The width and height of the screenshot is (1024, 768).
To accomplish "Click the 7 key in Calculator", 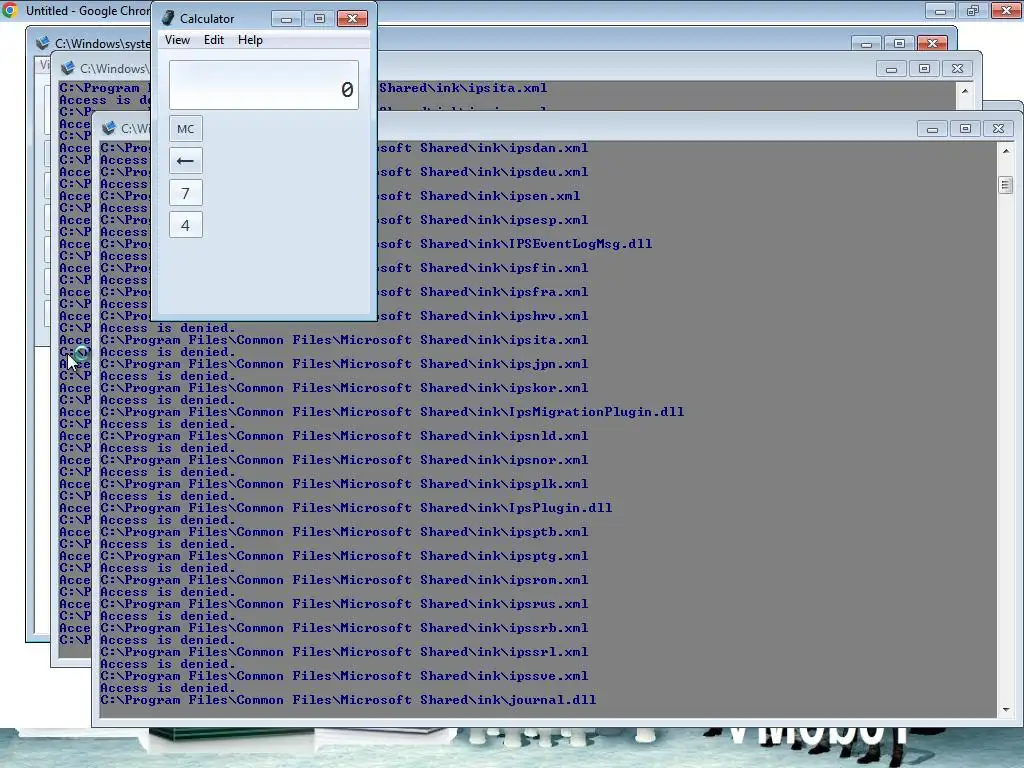I will pyautogui.click(x=185, y=193).
